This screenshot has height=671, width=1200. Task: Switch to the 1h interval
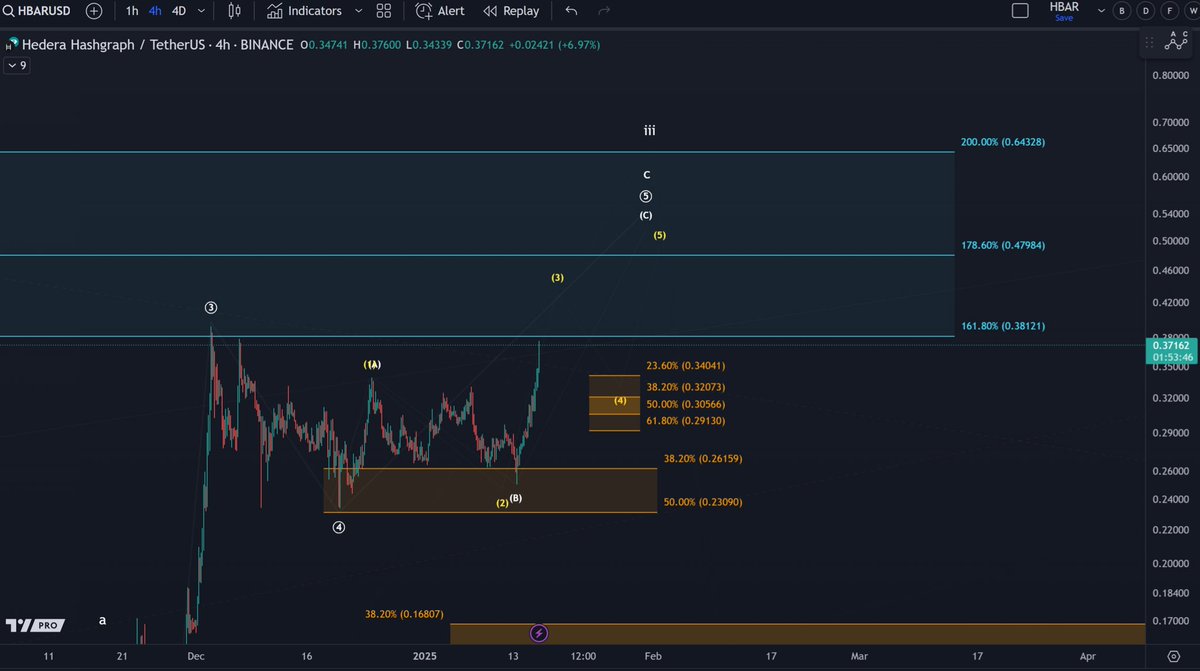(x=132, y=11)
